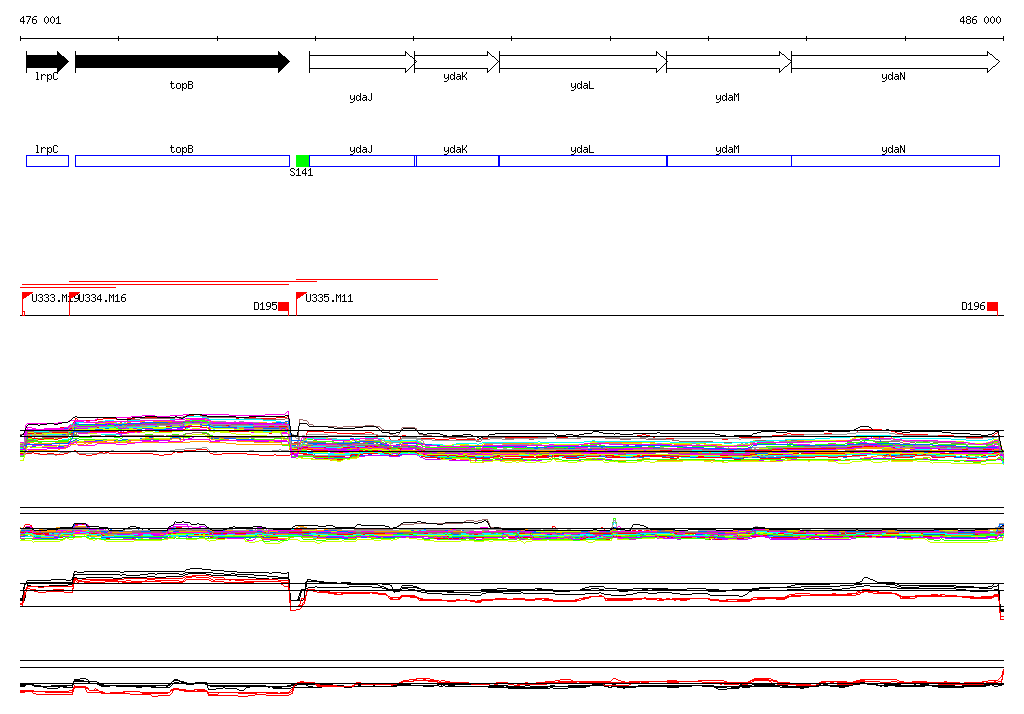Screen dimensions: 1024x714
Task: Click the white ydaK gene arrow
Action: click(456, 62)
